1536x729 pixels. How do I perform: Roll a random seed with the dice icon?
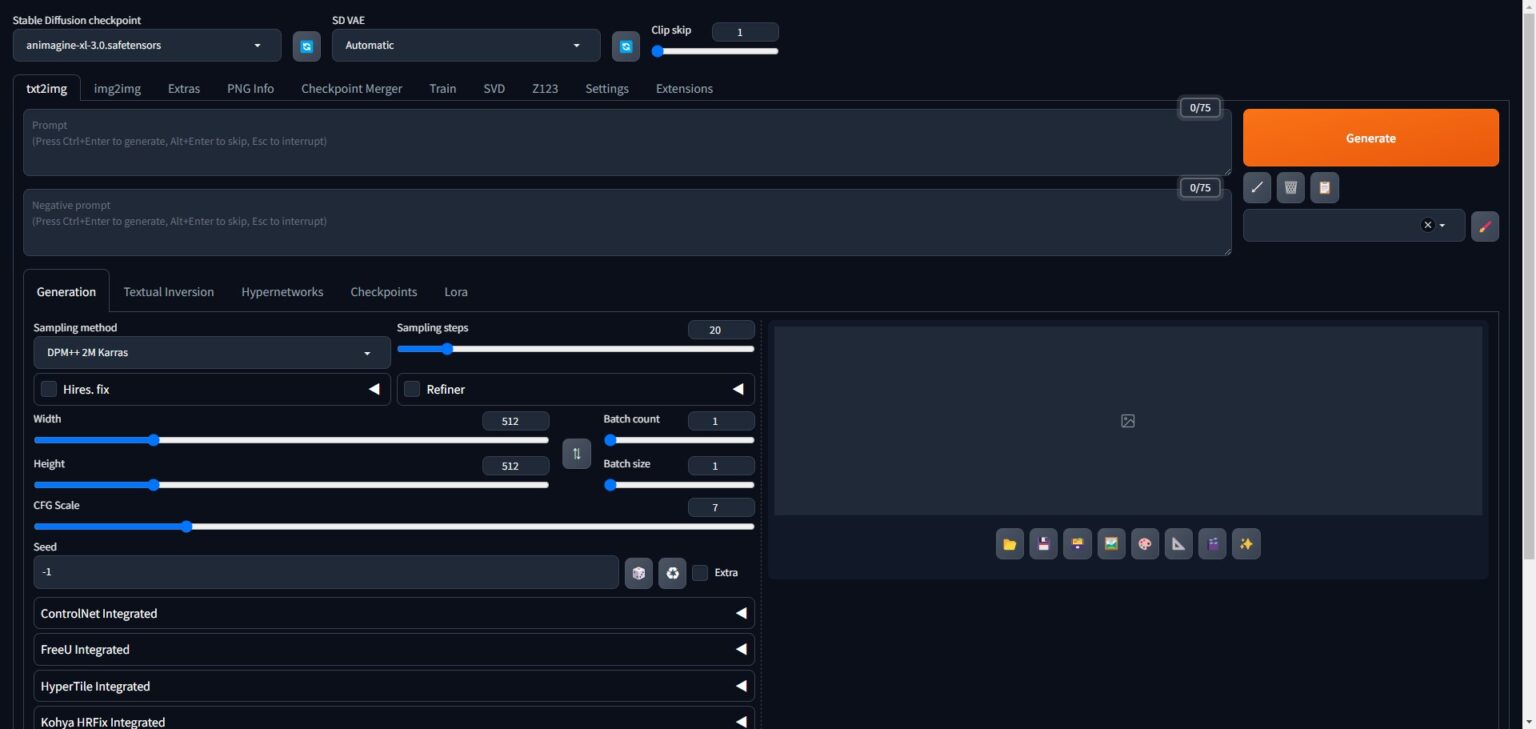click(x=639, y=572)
